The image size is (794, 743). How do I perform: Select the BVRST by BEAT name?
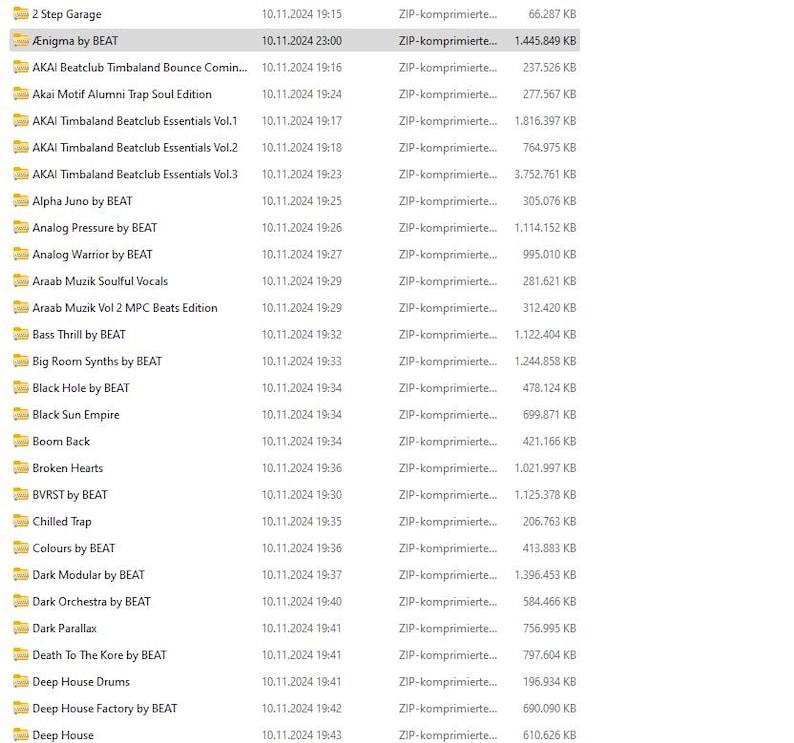pos(70,495)
